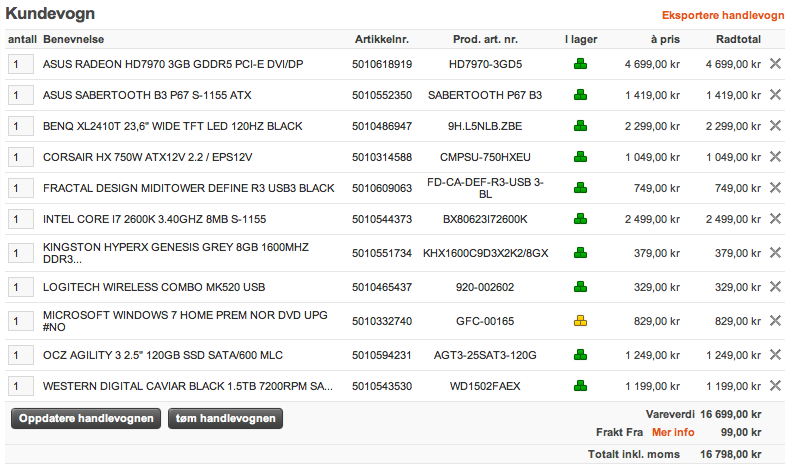
Task: Click stock icon in BENQ XL2410T row
Action: pos(580,126)
